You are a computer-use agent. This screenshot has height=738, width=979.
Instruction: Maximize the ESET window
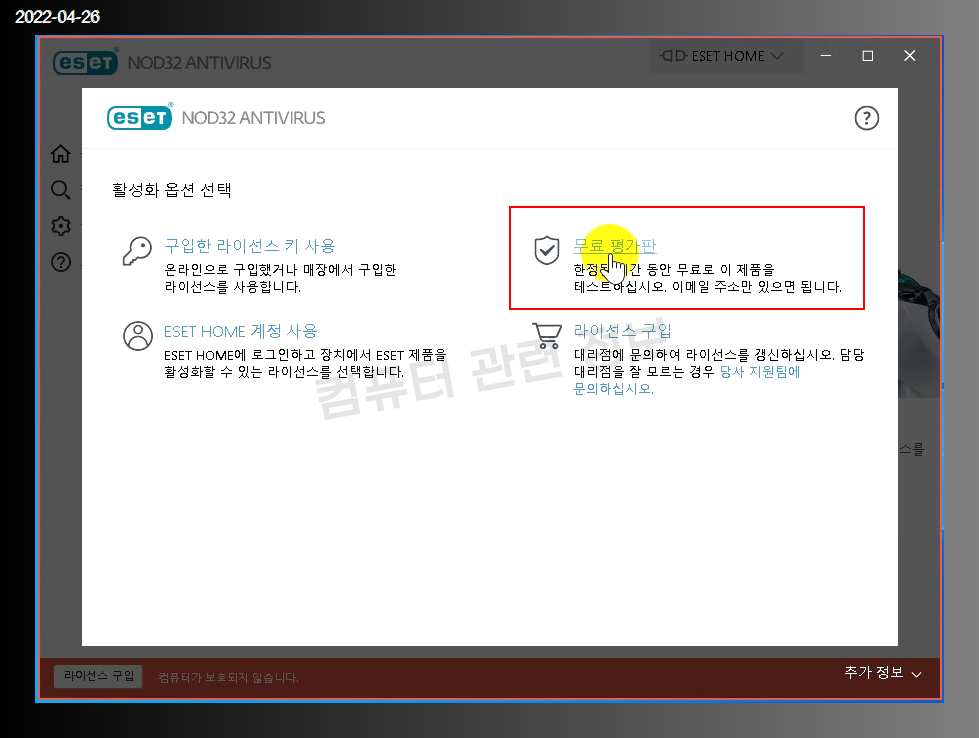868,56
